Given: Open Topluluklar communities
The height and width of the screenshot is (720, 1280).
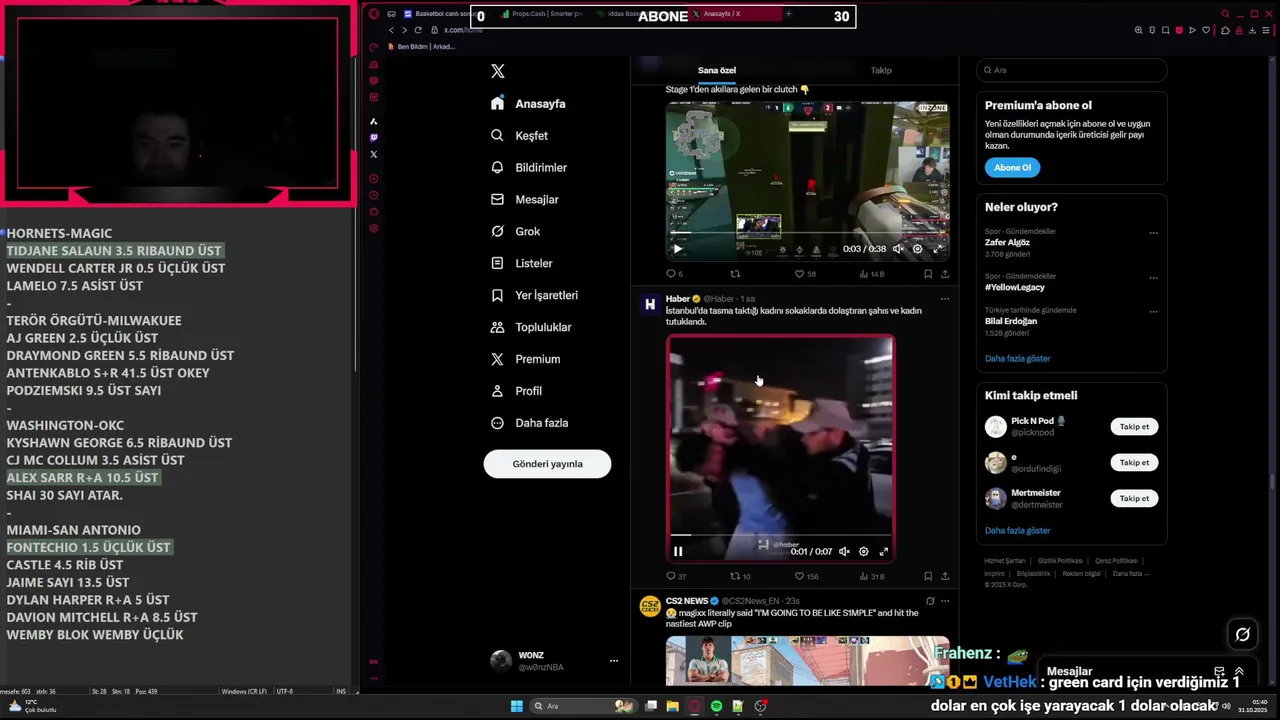Looking at the screenshot, I should tap(530, 328).
